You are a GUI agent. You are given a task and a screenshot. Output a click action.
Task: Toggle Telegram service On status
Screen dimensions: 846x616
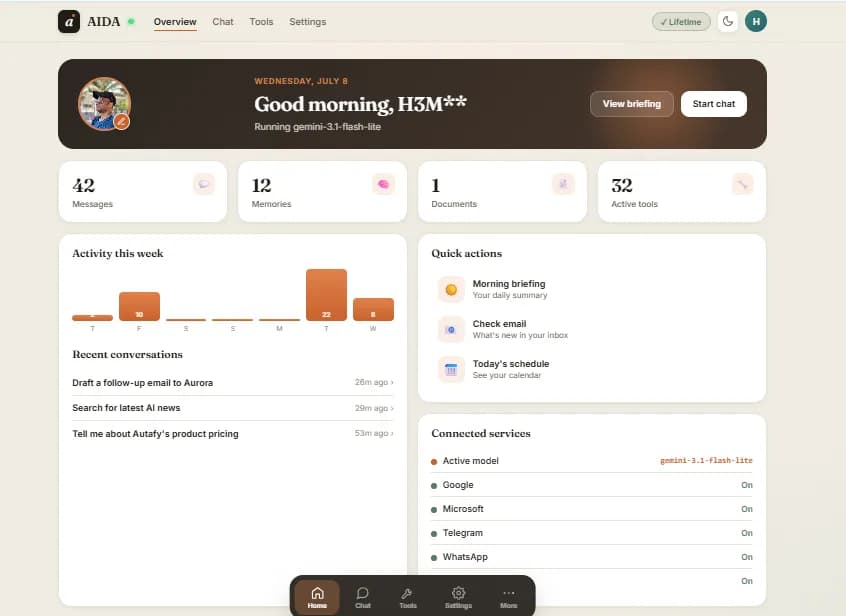[747, 533]
